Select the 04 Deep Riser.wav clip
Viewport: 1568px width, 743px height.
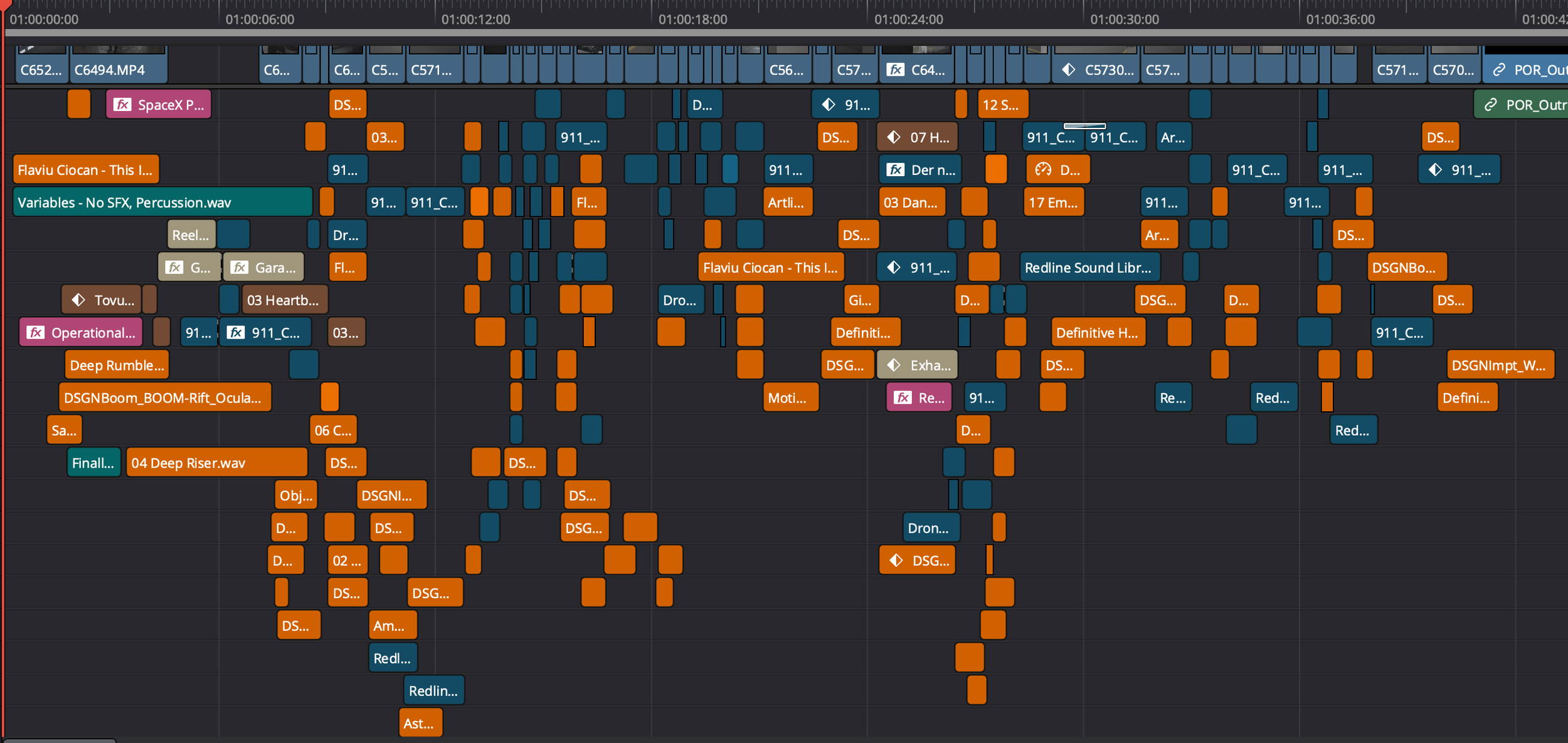[x=216, y=463]
